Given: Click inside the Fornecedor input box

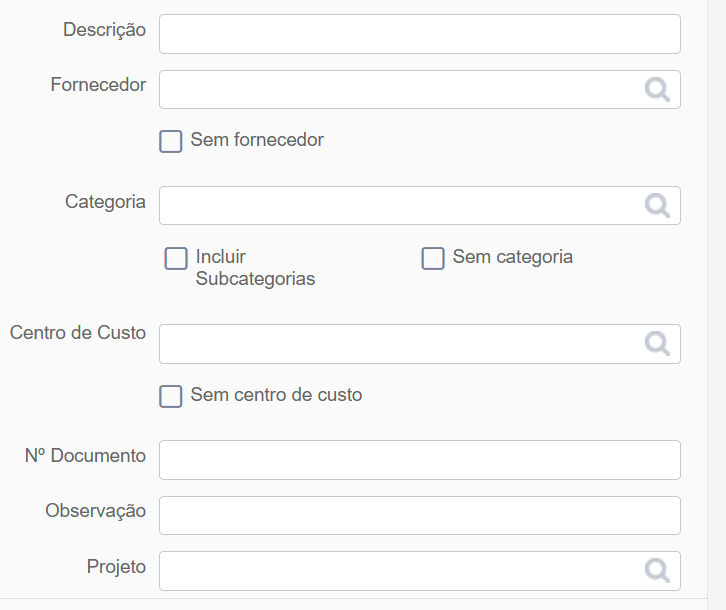Looking at the screenshot, I should pyautogui.click(x=419, y=89).
